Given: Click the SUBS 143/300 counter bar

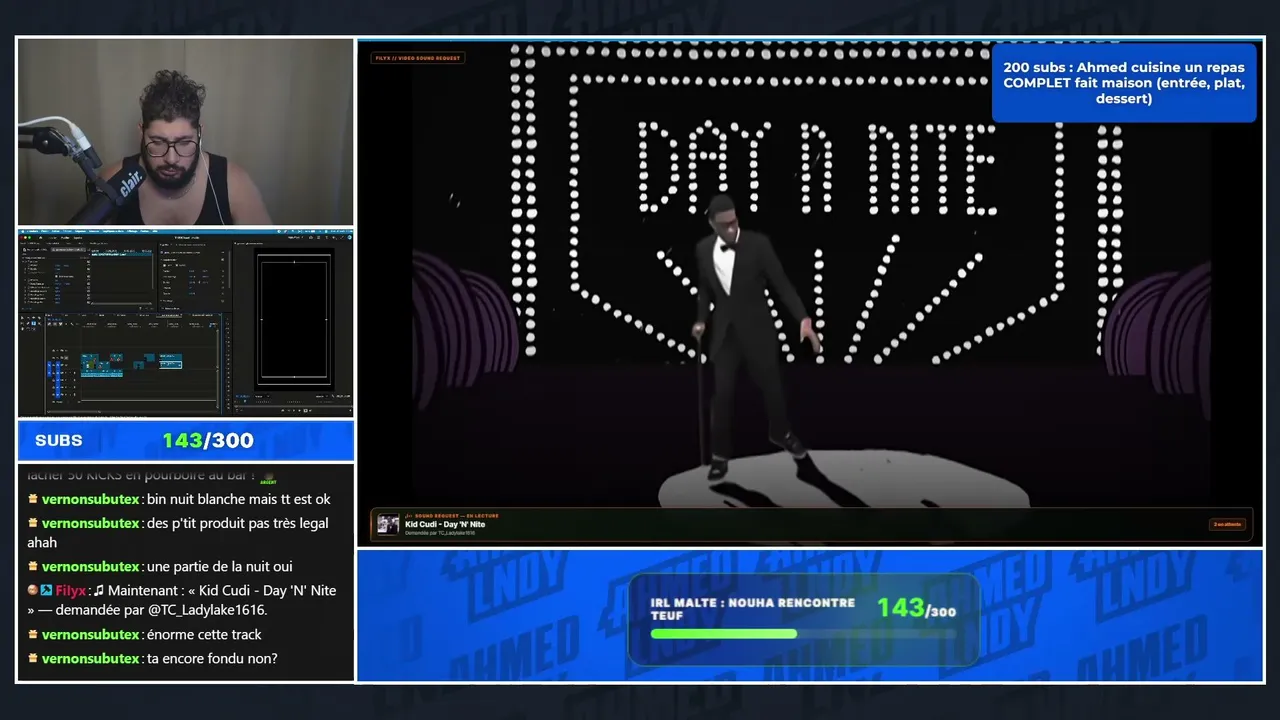Looking at the screenshot, I should (186, 441).
